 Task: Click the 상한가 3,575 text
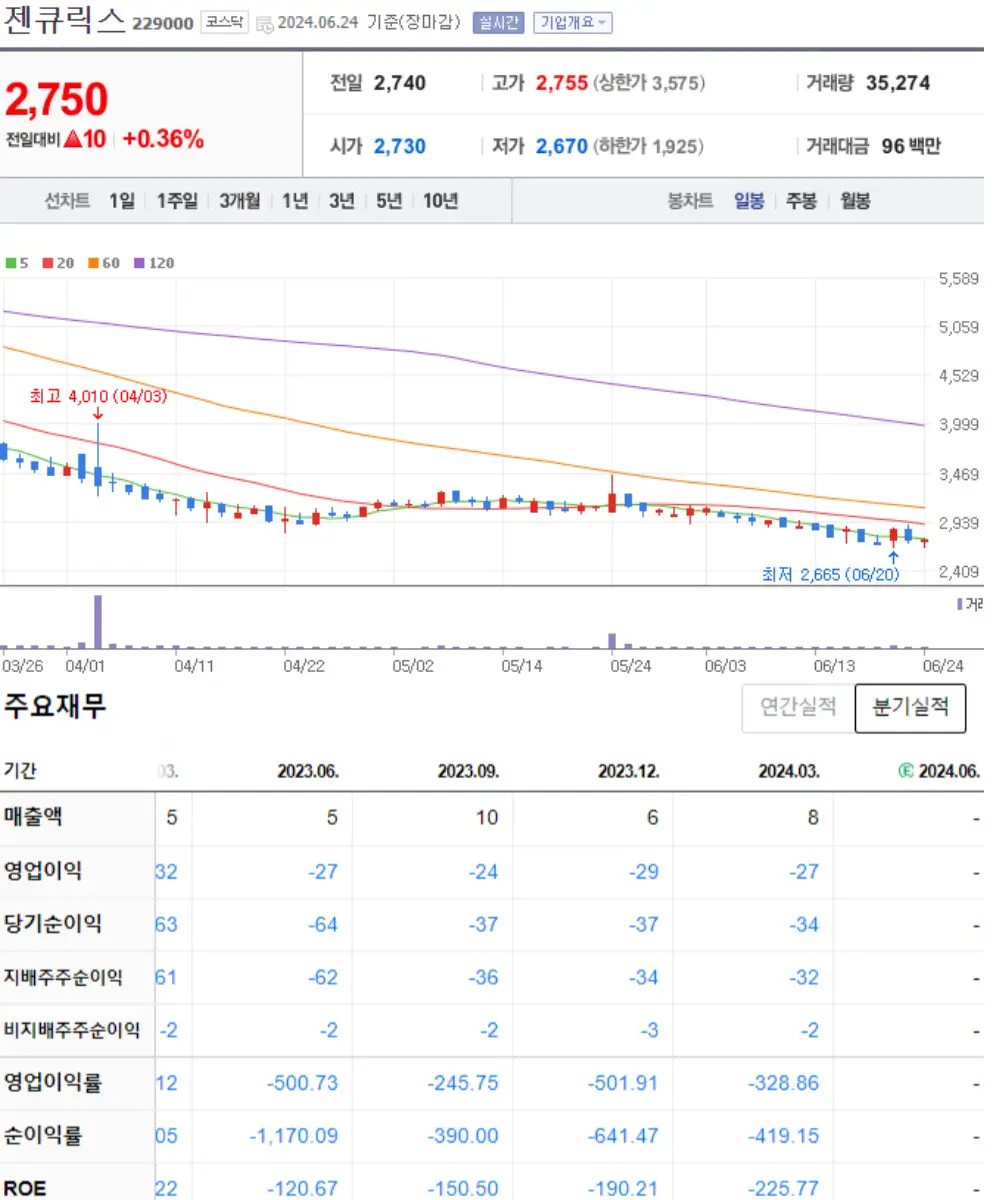(x=650, y=83)
